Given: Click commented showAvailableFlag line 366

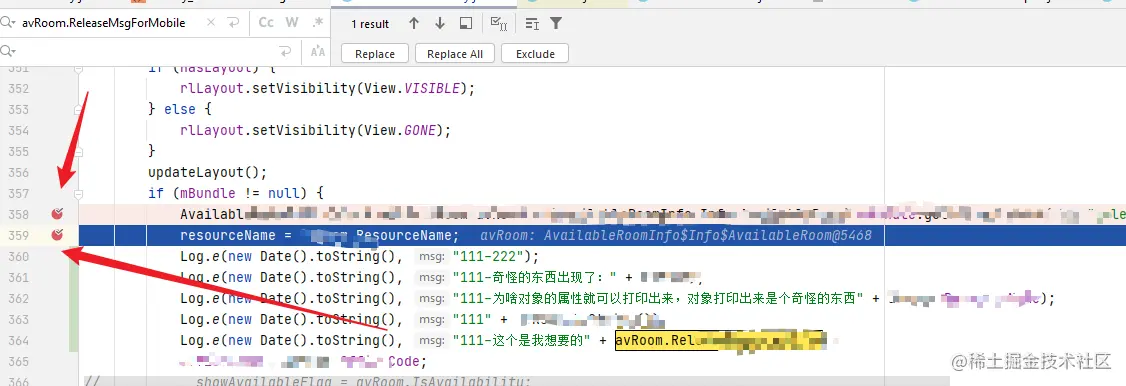Looking at the screenshot, I should pyautogui.click(x=363, y=381).
